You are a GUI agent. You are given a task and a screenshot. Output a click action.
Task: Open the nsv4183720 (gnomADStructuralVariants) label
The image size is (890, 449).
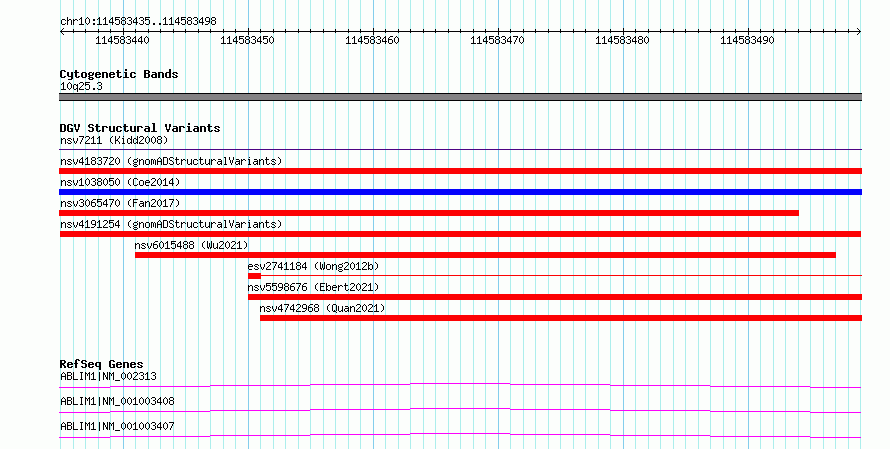[171, 161]
